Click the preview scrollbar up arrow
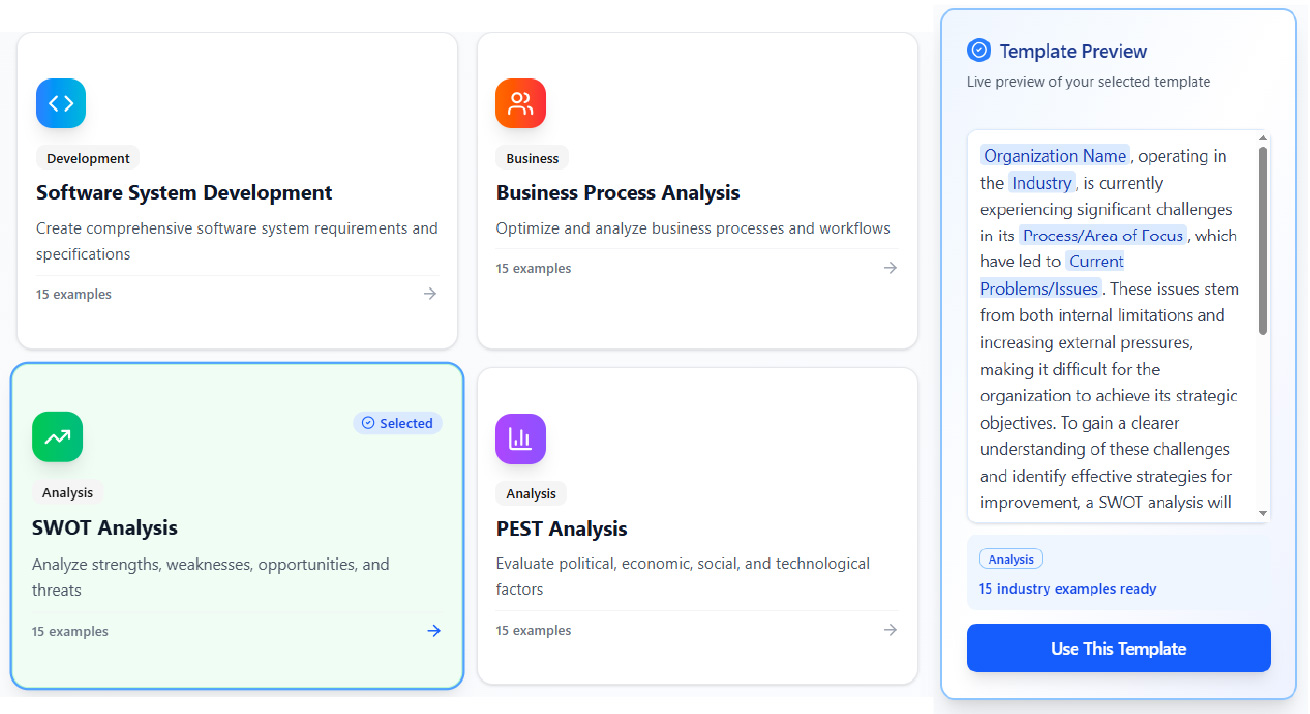The image size is (1310, 714). [1263, 138]
